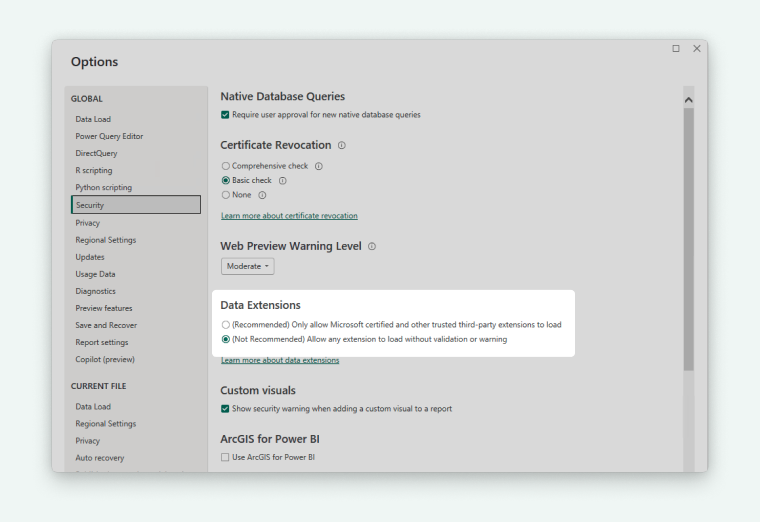The image size is (760, 522).
Task: Click info icon next to Certificate Revocation heading
Action: coord(342,145)
